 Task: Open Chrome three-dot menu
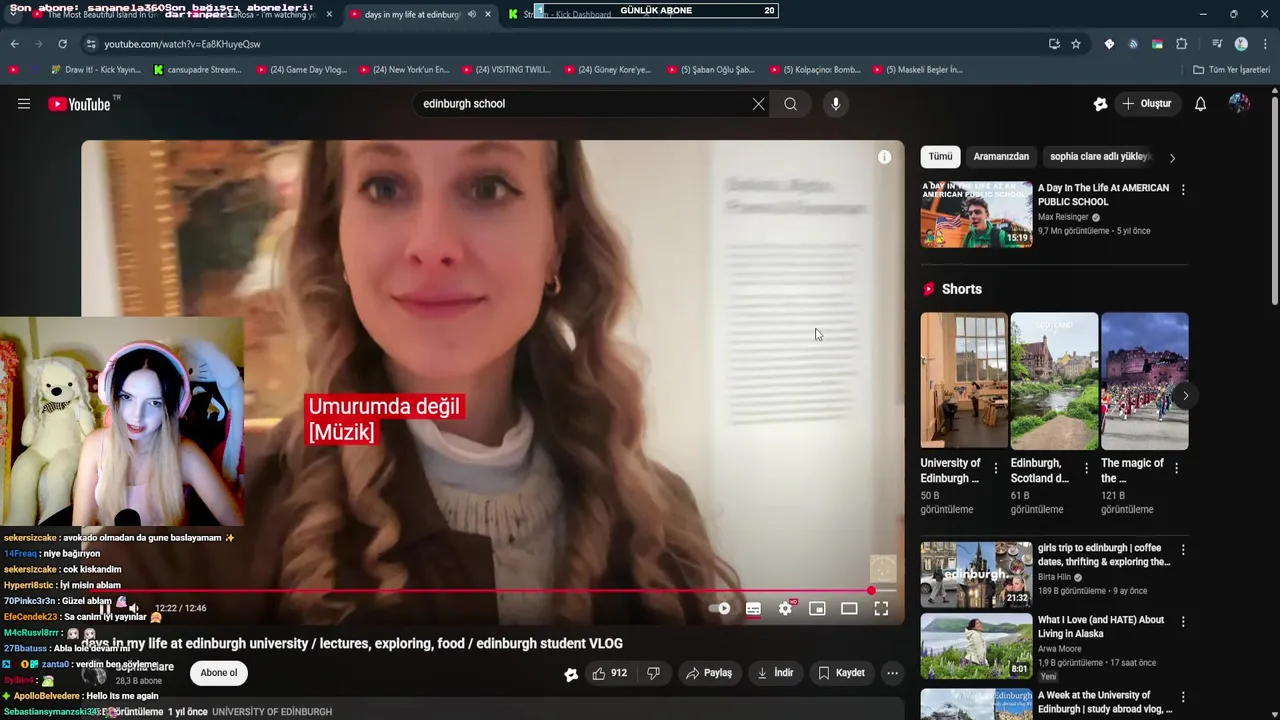[x=1265, y=44]
